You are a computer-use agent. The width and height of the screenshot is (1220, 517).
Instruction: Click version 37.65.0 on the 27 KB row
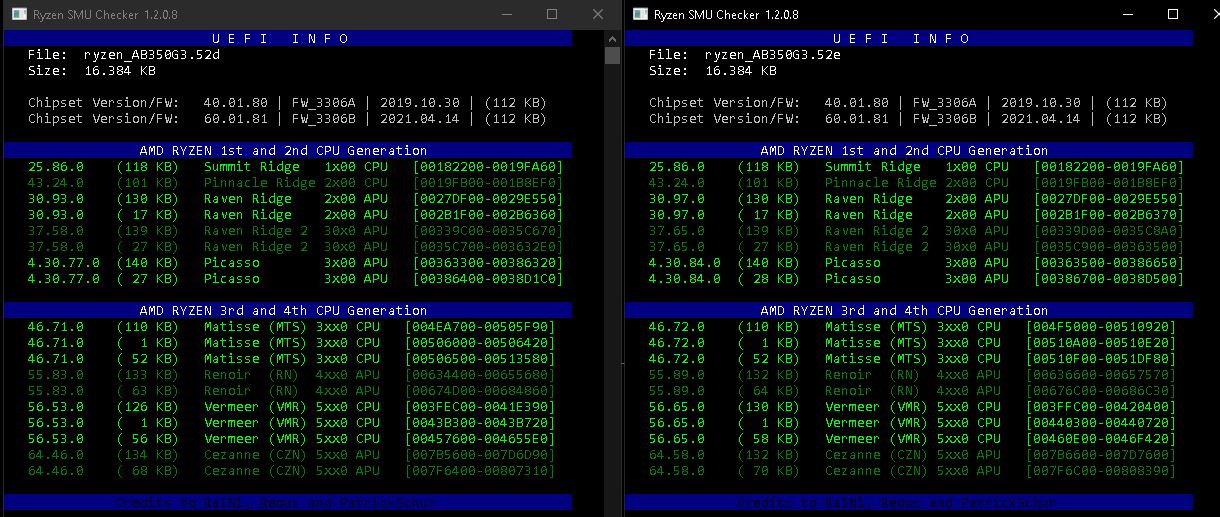[x=677, y=247]
